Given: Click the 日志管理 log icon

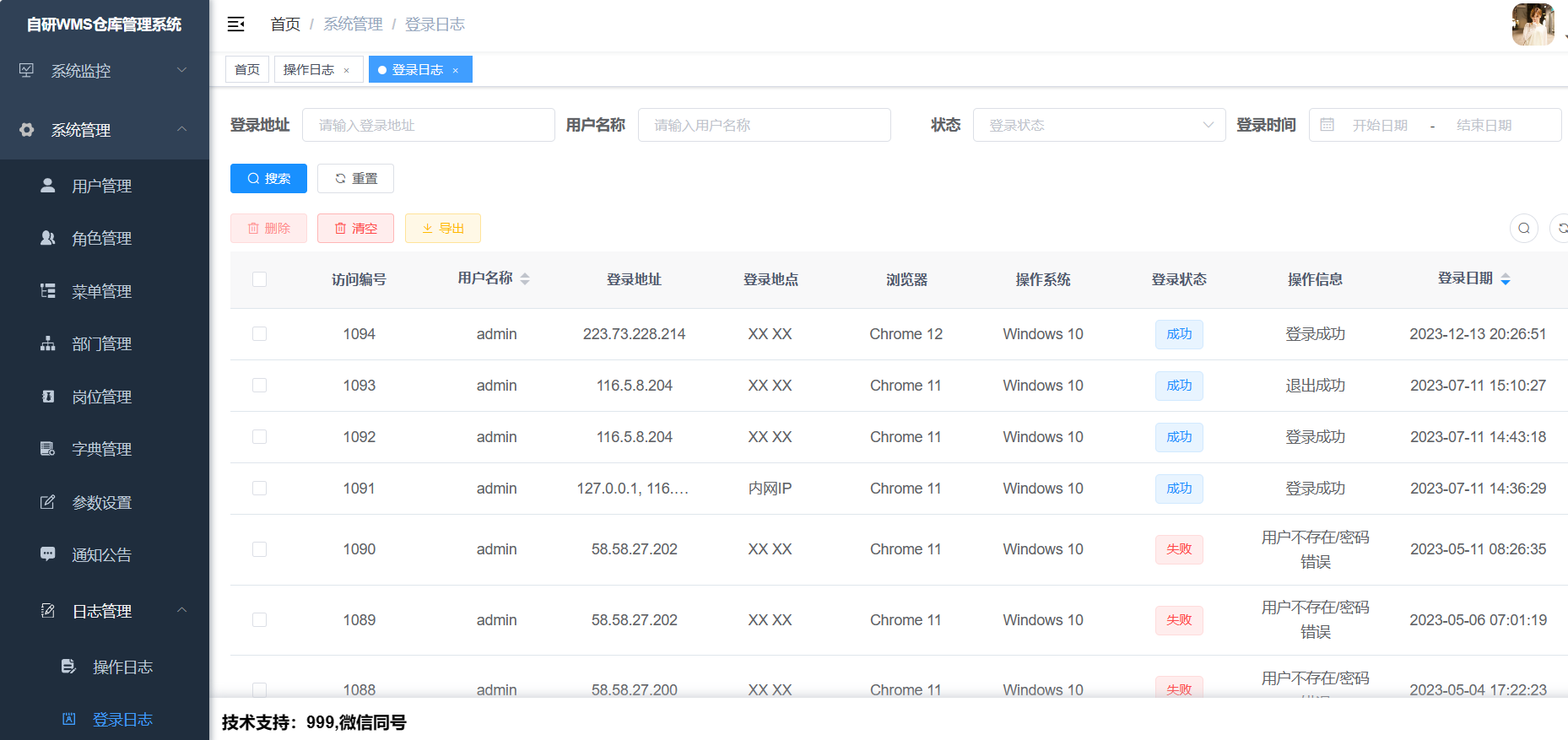Looking at the screenshot, I should [x=48, y=610].
